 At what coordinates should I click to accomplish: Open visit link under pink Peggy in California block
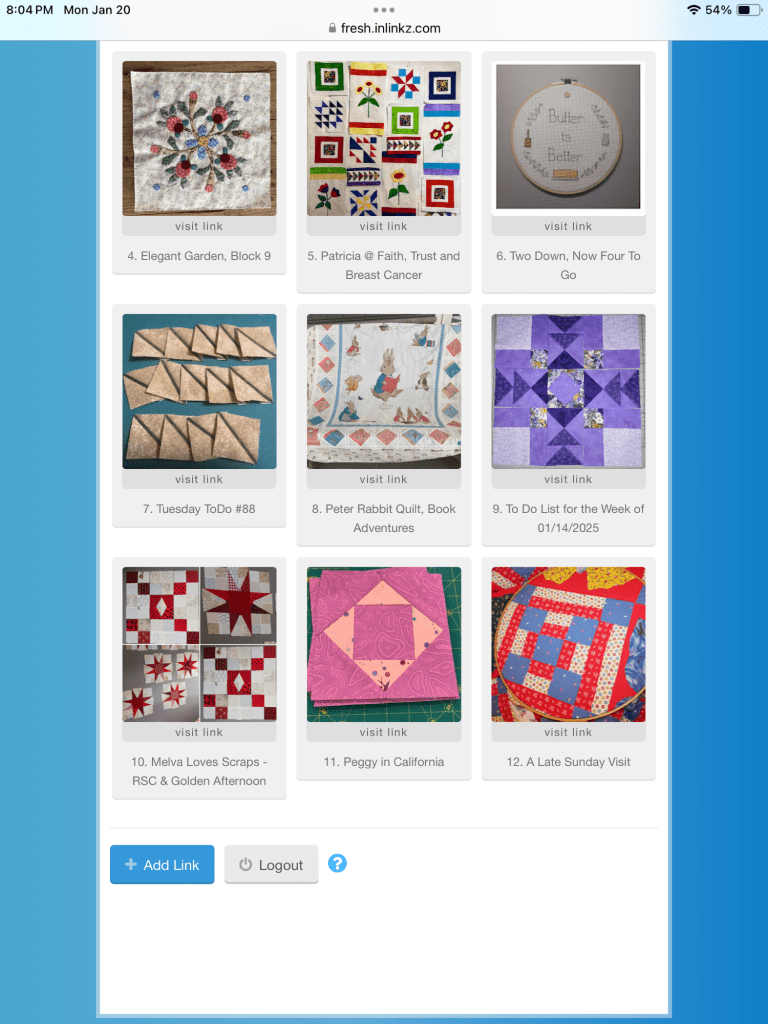(383, 732)
